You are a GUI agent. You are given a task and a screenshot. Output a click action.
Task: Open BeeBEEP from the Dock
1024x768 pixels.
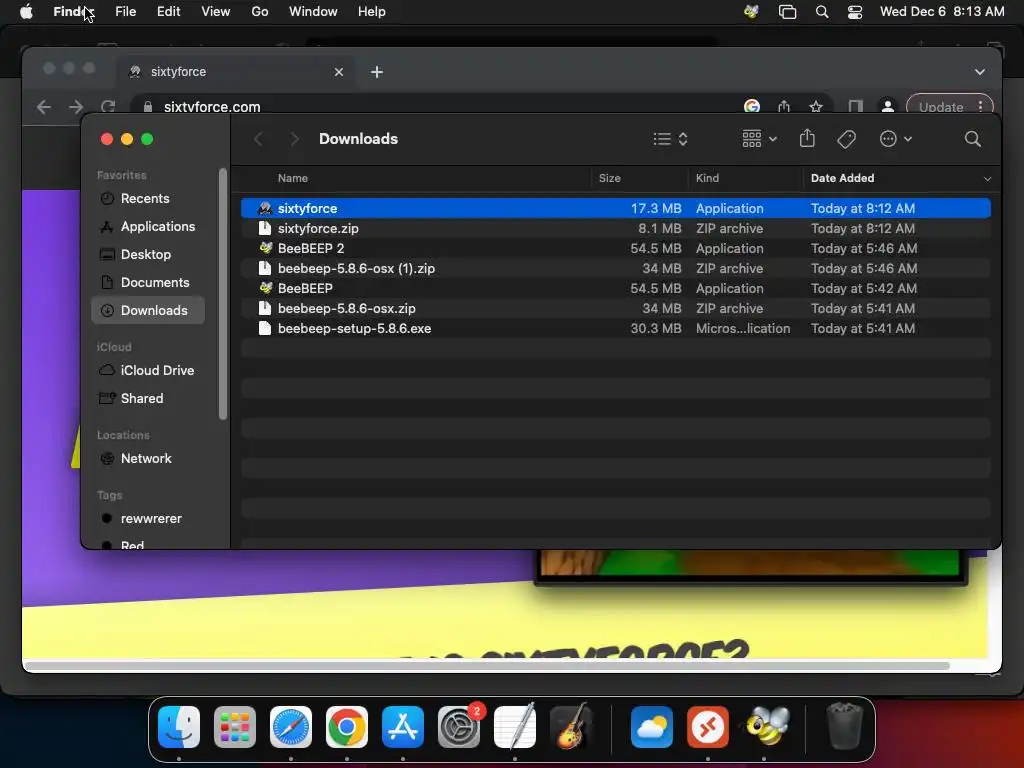pos(764,726)
